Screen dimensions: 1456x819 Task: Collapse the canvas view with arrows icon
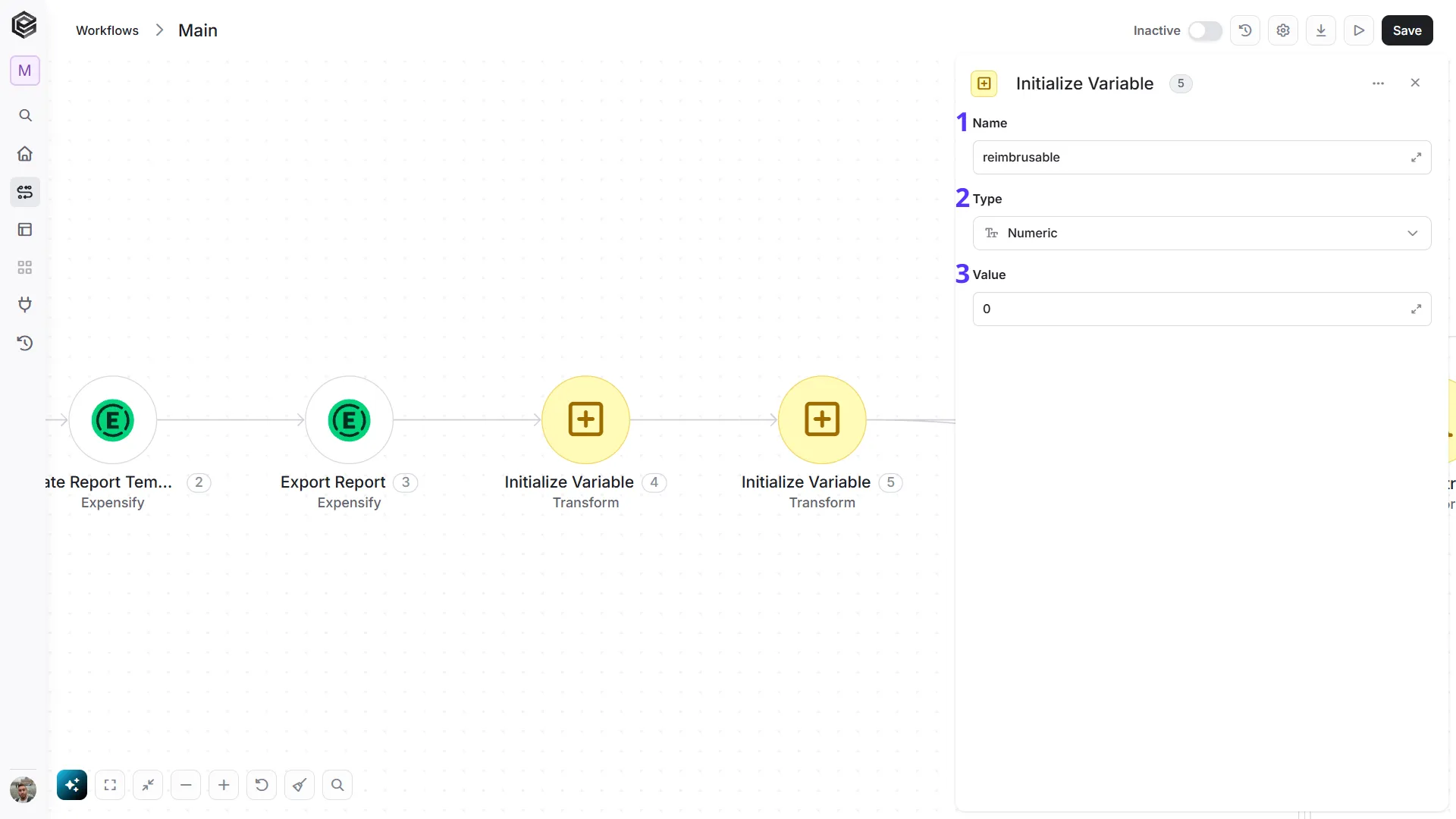(148, 785)
